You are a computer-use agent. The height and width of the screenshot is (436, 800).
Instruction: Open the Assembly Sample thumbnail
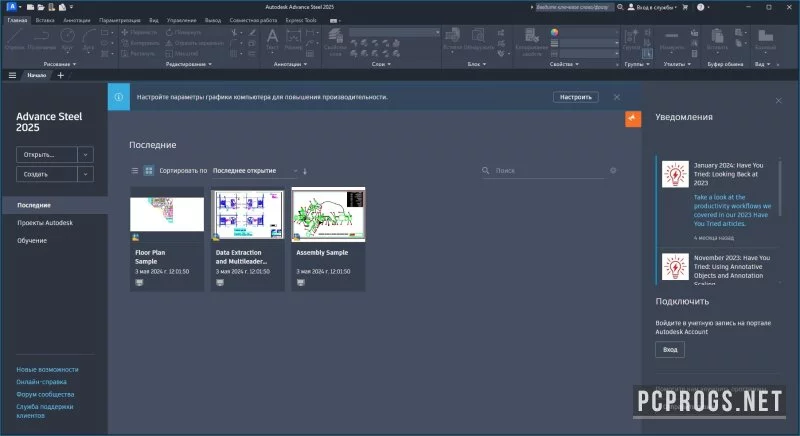click(328, 215)
